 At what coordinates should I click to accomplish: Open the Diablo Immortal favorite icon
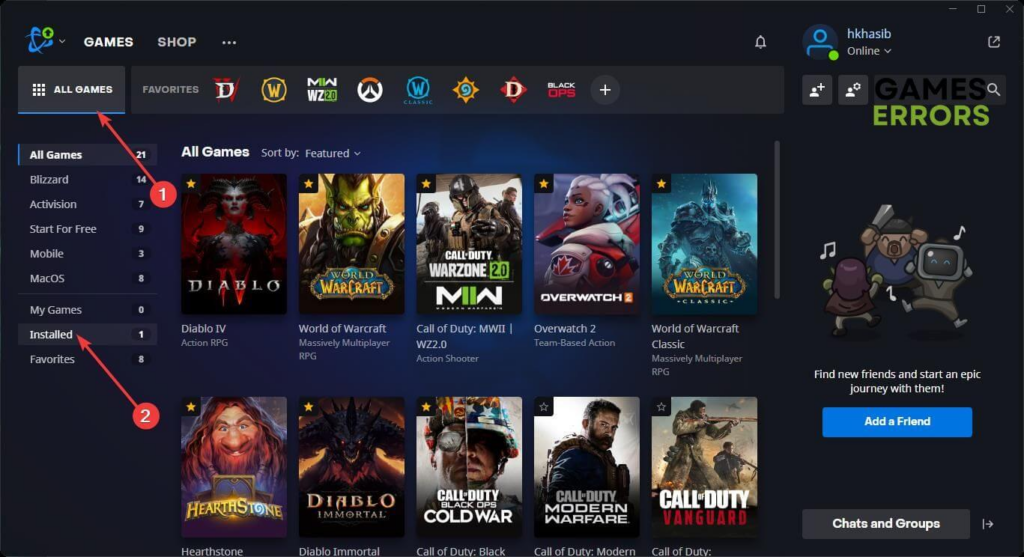coord(513,89)
